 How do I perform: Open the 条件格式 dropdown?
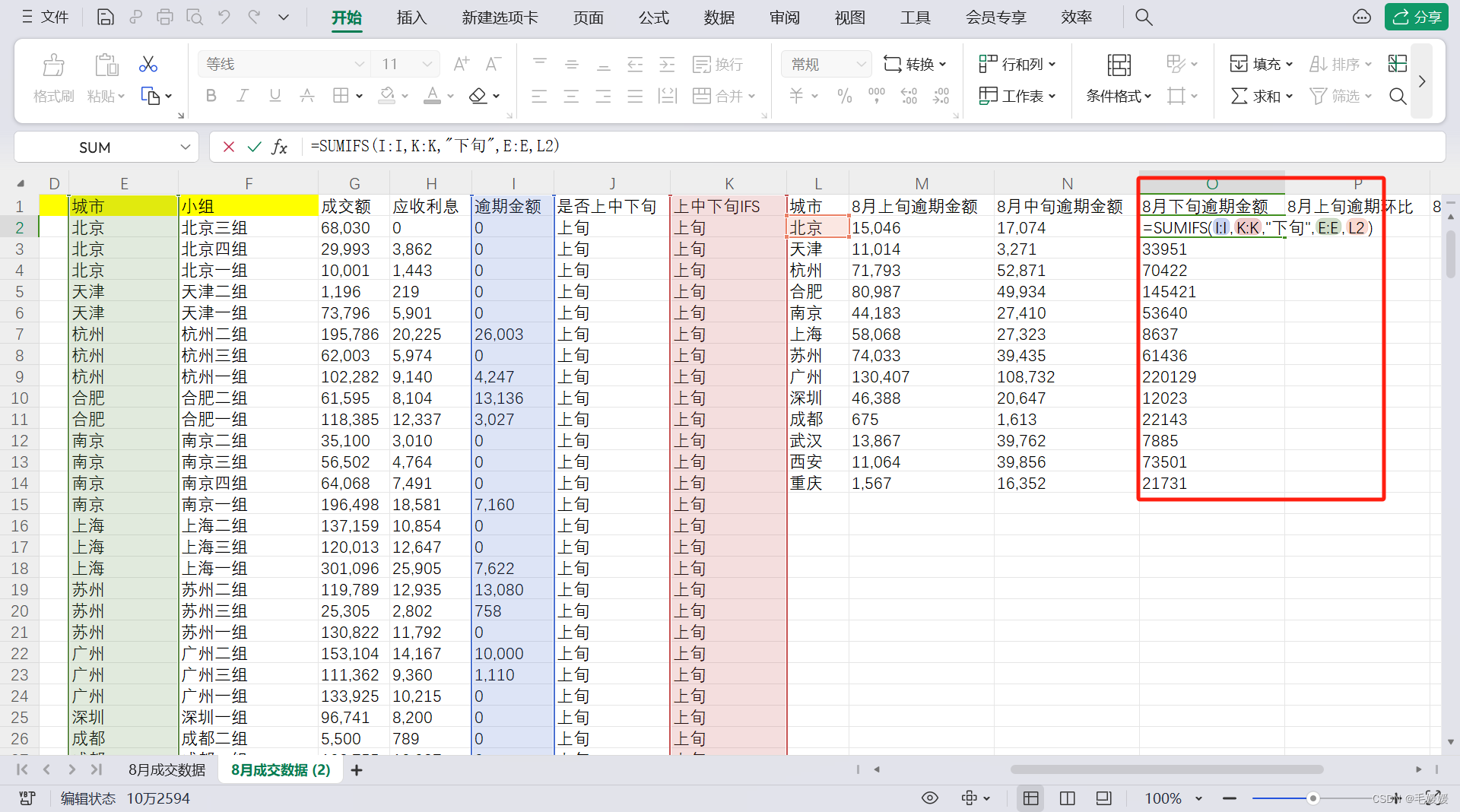[1118, 96]
